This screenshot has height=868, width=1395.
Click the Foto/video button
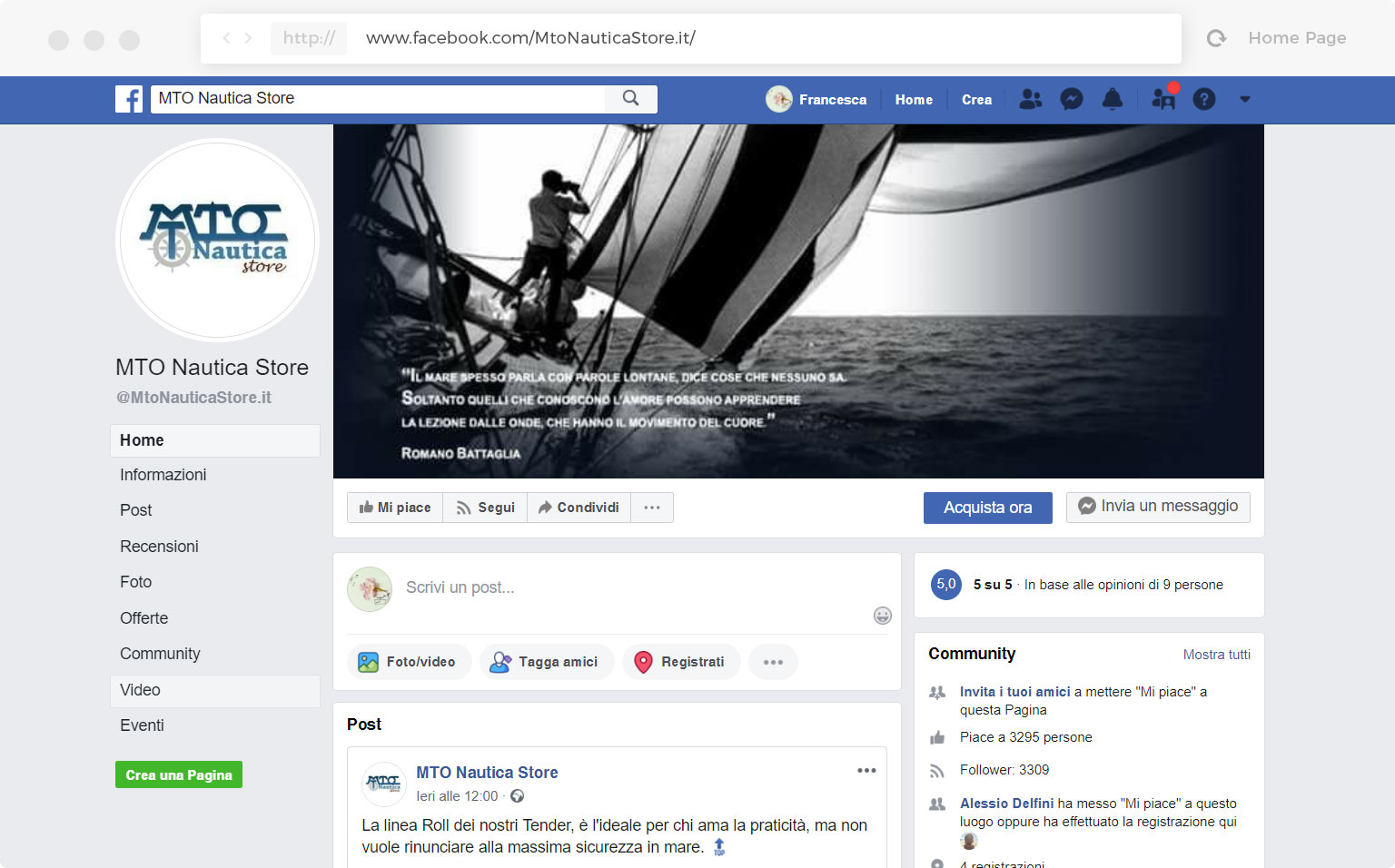409,662
